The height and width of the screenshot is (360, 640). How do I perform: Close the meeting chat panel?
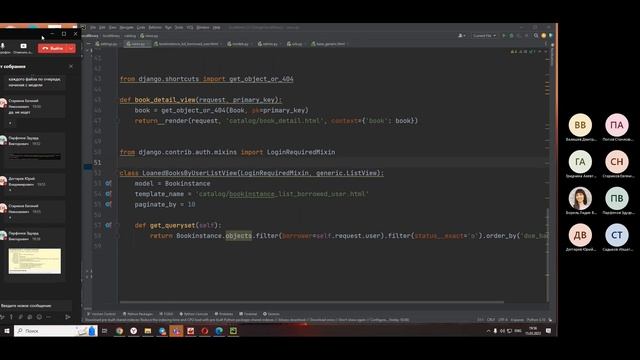tap(71, 66)
